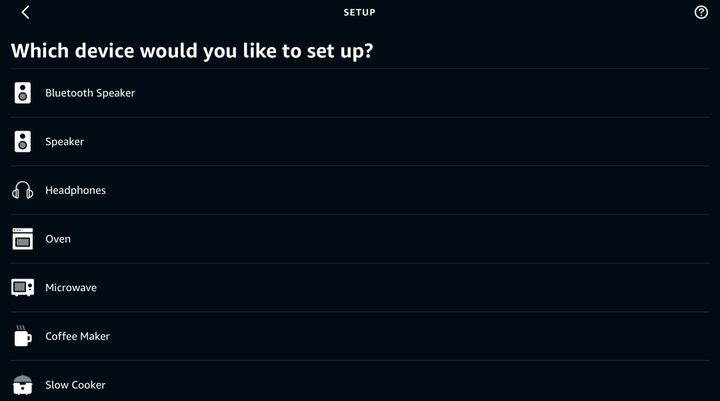The height and width of the screenshot is (401, 720).
Task: Click the Microwave icon
Action: [22, 288]
